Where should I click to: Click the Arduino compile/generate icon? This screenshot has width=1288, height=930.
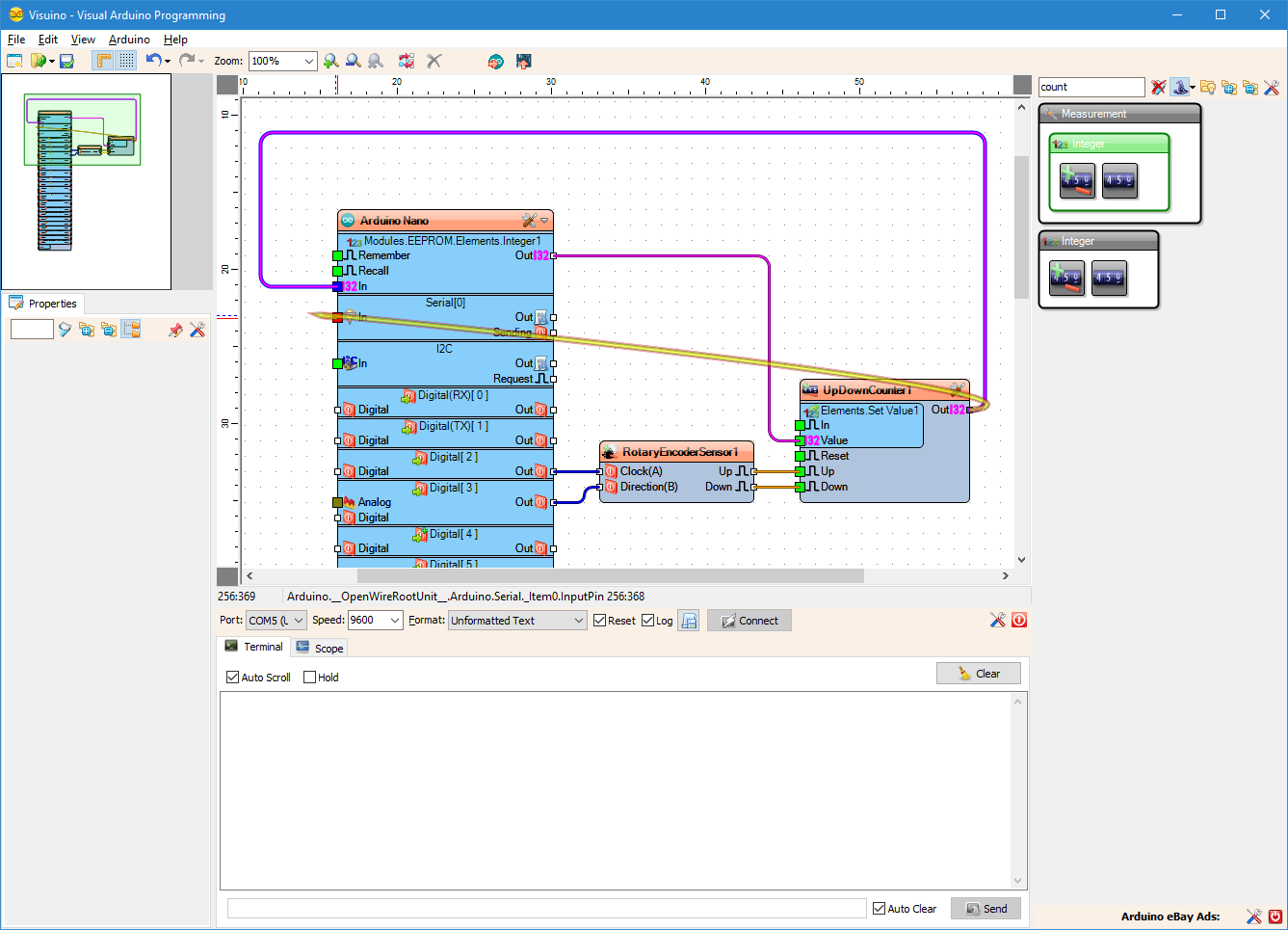495,61
